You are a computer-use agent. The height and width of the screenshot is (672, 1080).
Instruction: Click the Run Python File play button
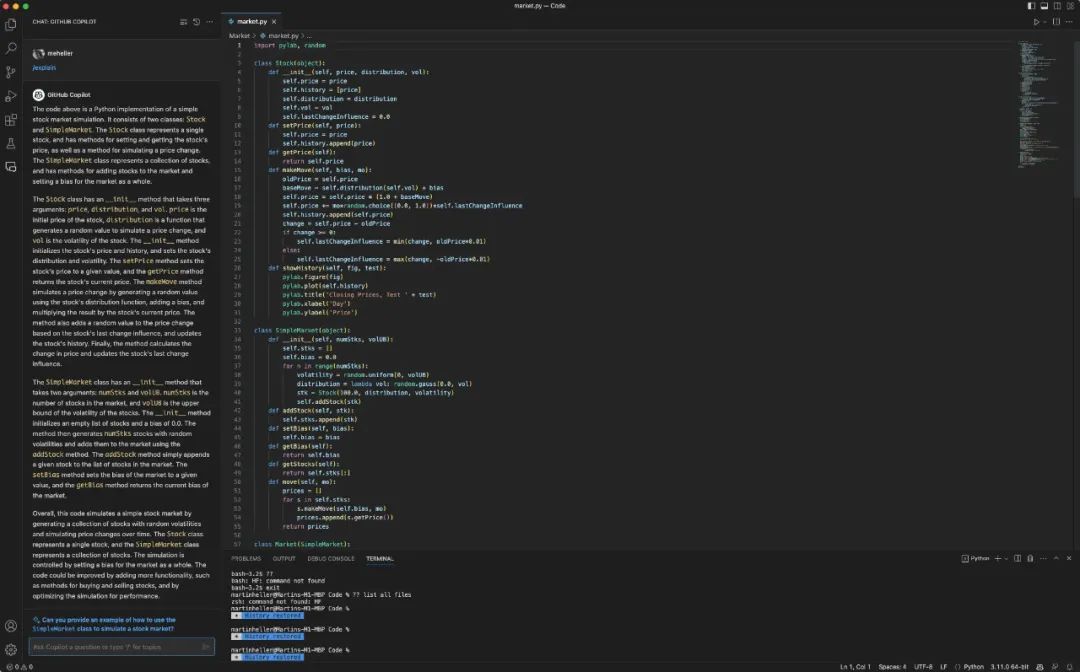(1036, 21)
